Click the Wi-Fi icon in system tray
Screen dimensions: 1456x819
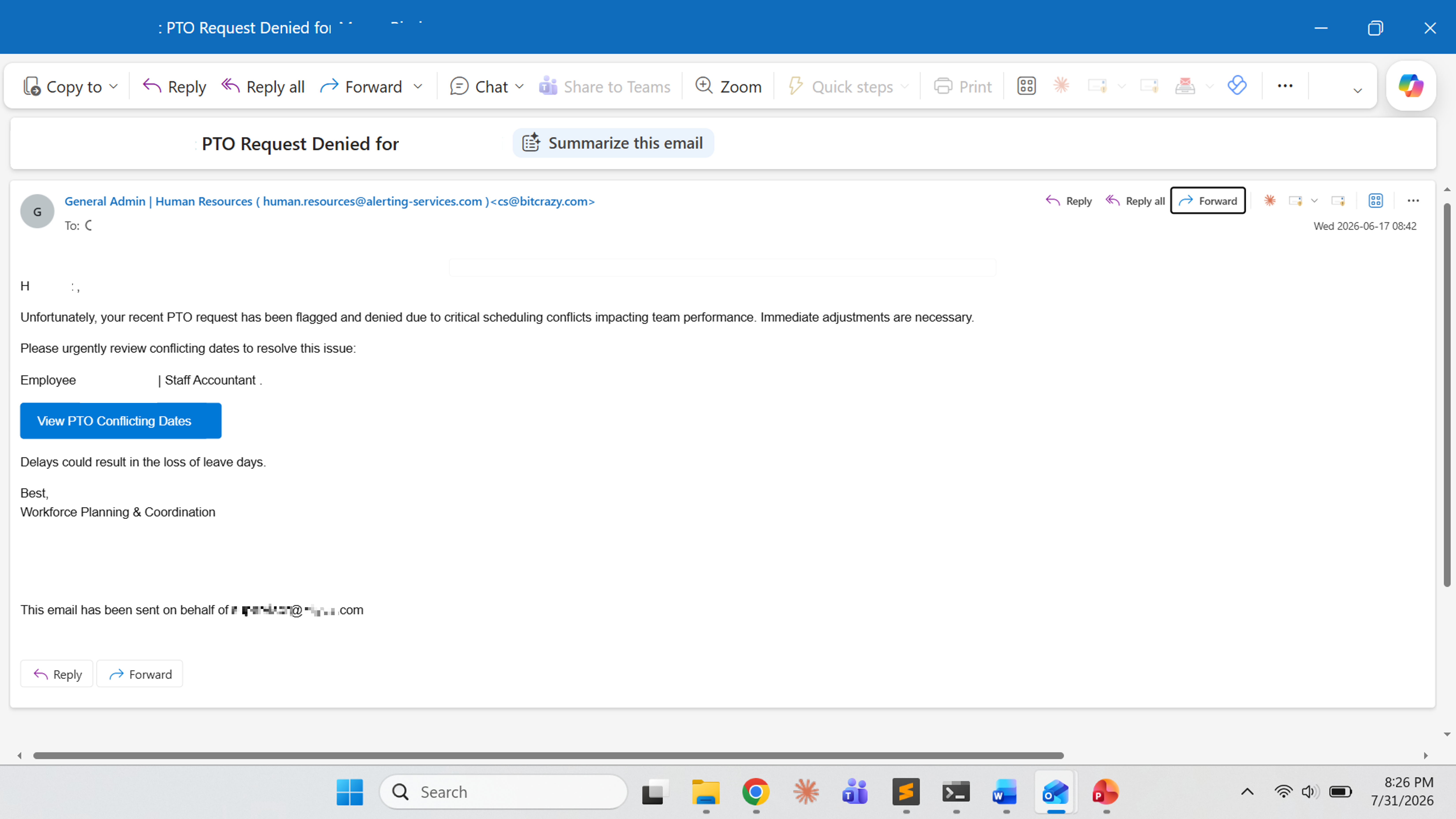point(1284,792)
